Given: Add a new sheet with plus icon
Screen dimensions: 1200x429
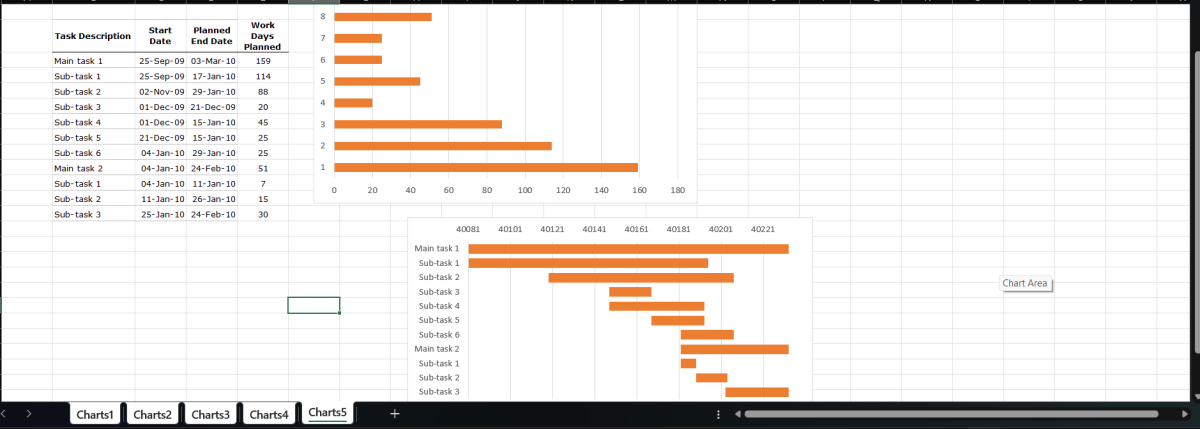Looking at the screenshot, I should coord(395,414).
